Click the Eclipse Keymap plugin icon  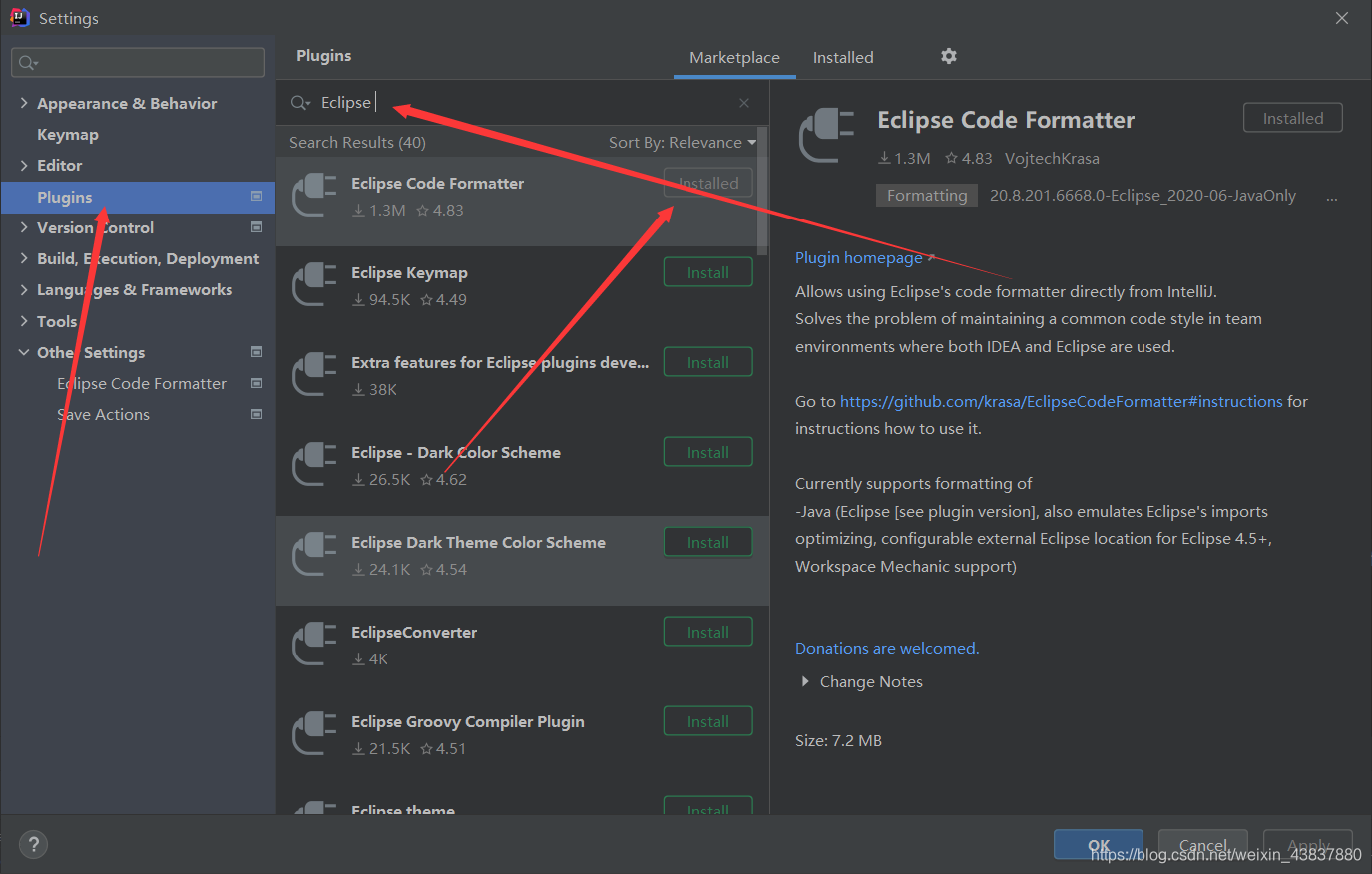314,284
